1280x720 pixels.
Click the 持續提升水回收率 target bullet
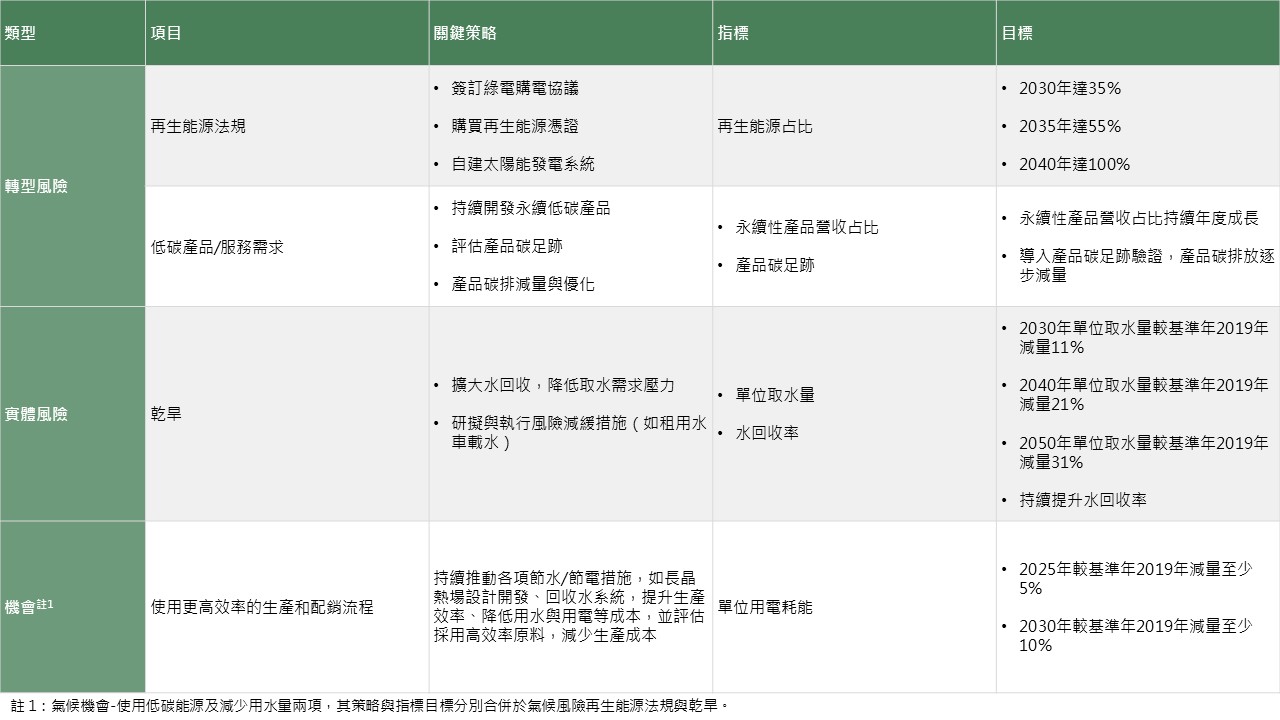click(1082, 500)
